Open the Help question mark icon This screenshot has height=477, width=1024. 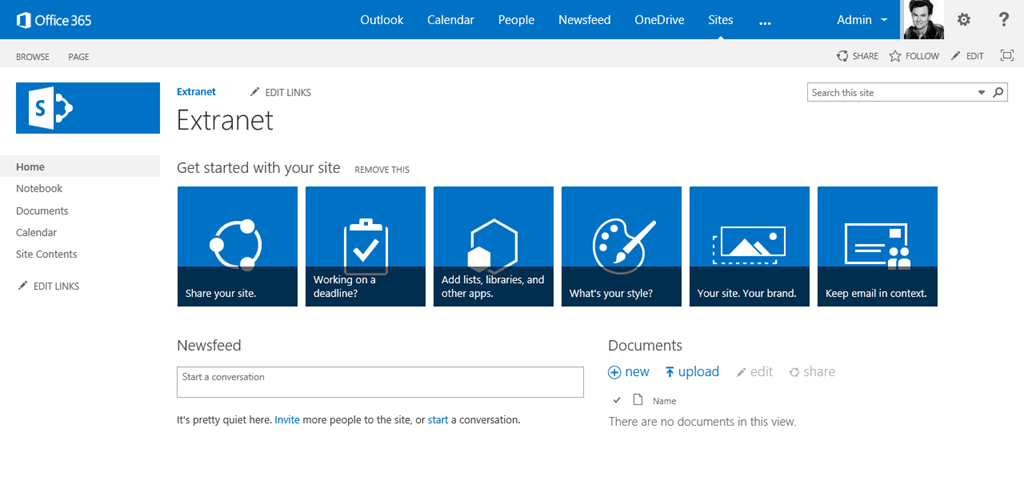coord(1003,20)
